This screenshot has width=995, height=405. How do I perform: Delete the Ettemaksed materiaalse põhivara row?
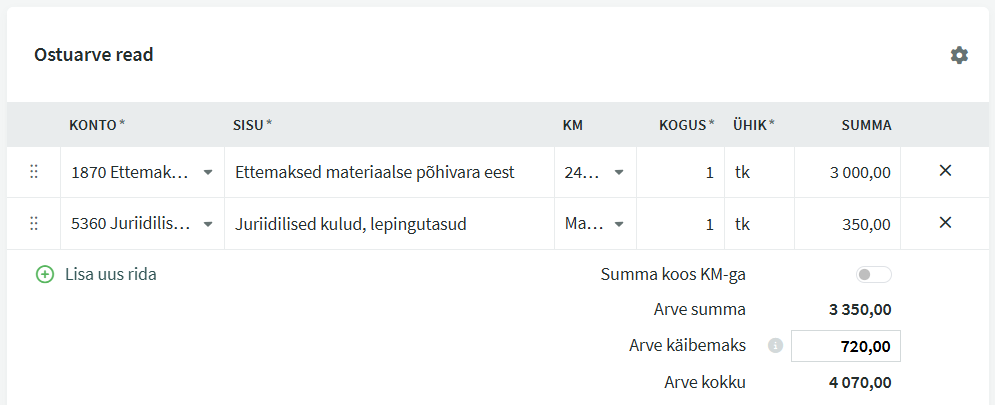click(945, 171)
